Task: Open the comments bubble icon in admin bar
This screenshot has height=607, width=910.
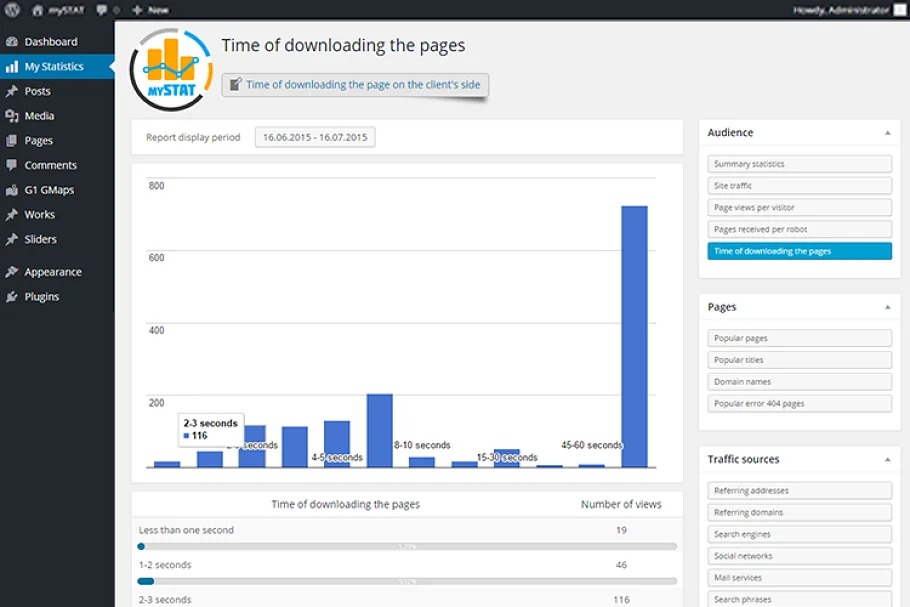Action: 101,10
